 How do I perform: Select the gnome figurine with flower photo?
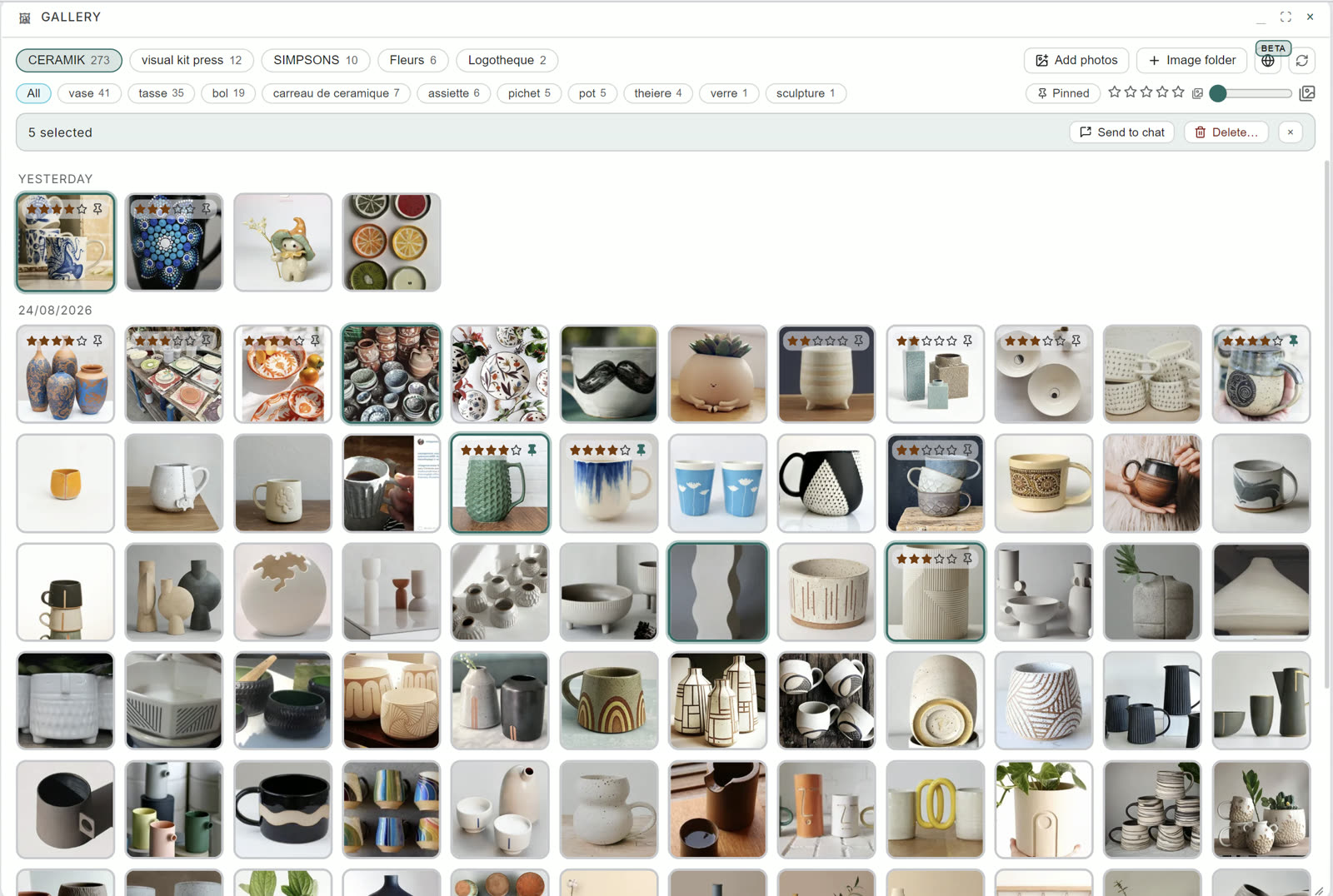click(283, 242)
